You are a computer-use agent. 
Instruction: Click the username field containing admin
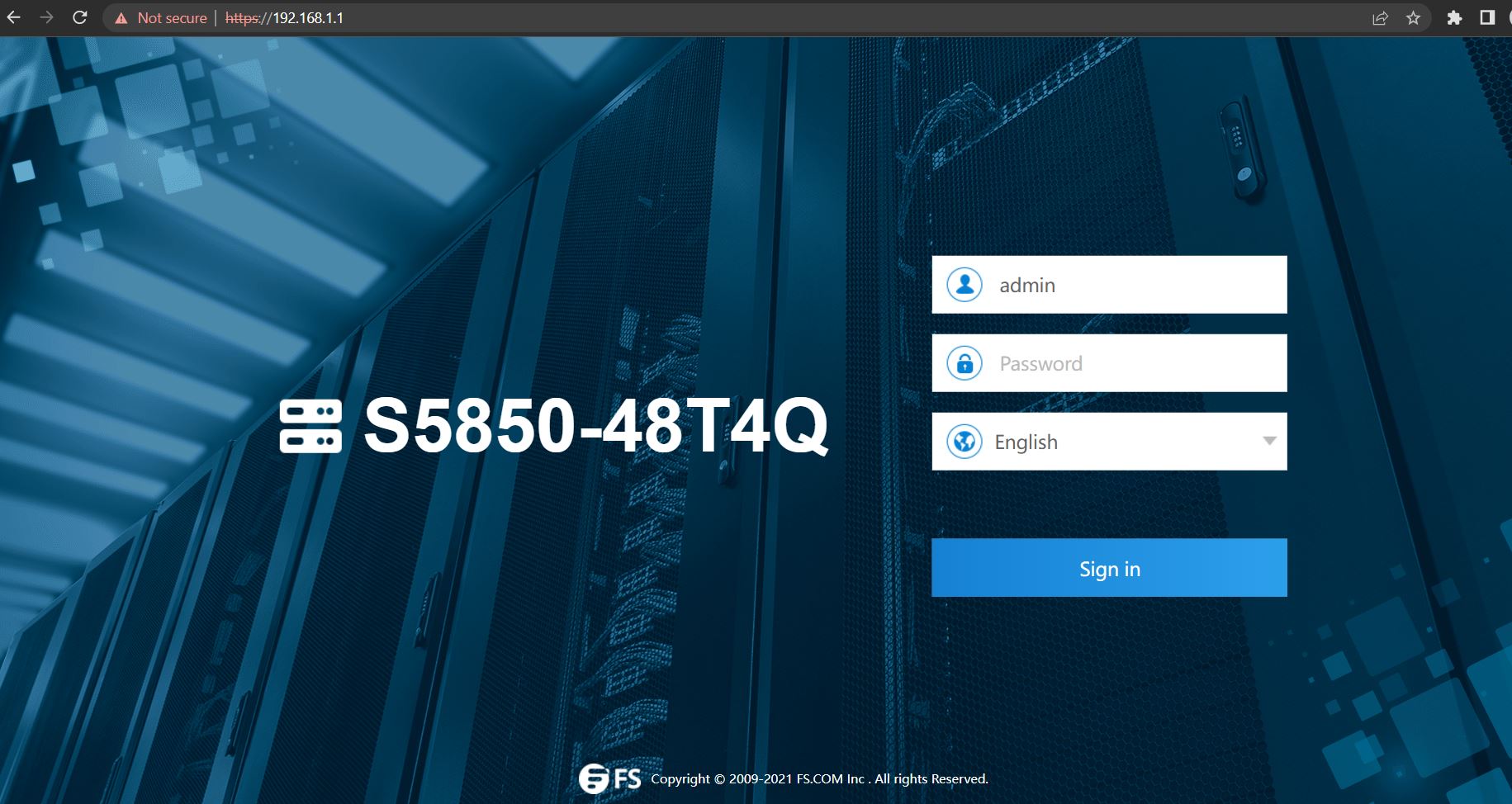(x=1109, y=285)
